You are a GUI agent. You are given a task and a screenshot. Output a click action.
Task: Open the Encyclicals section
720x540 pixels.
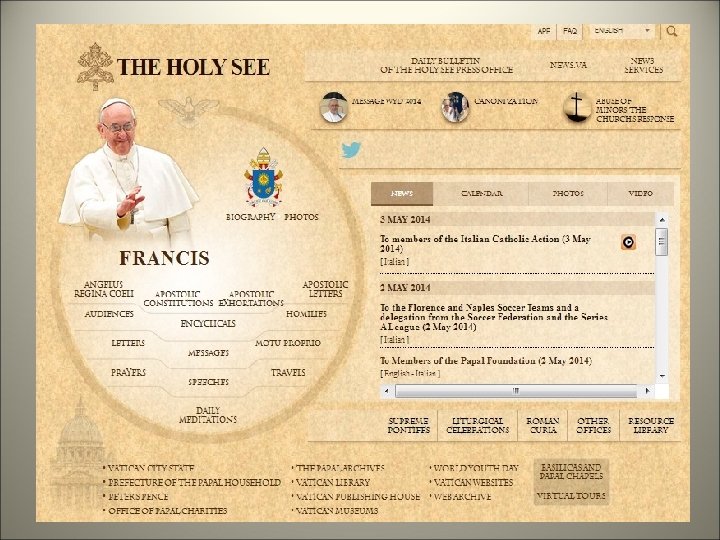click(x=208, y=324)
